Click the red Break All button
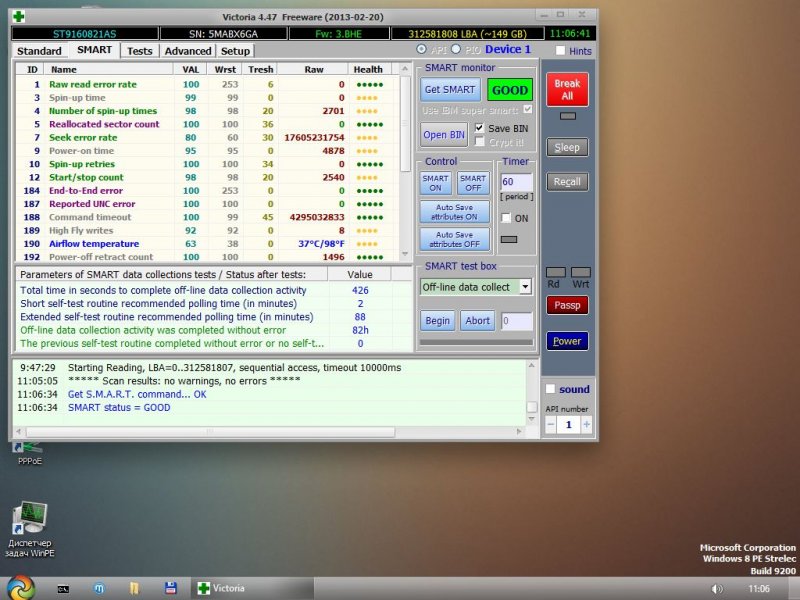800x600 pixels. click(567, 90)
